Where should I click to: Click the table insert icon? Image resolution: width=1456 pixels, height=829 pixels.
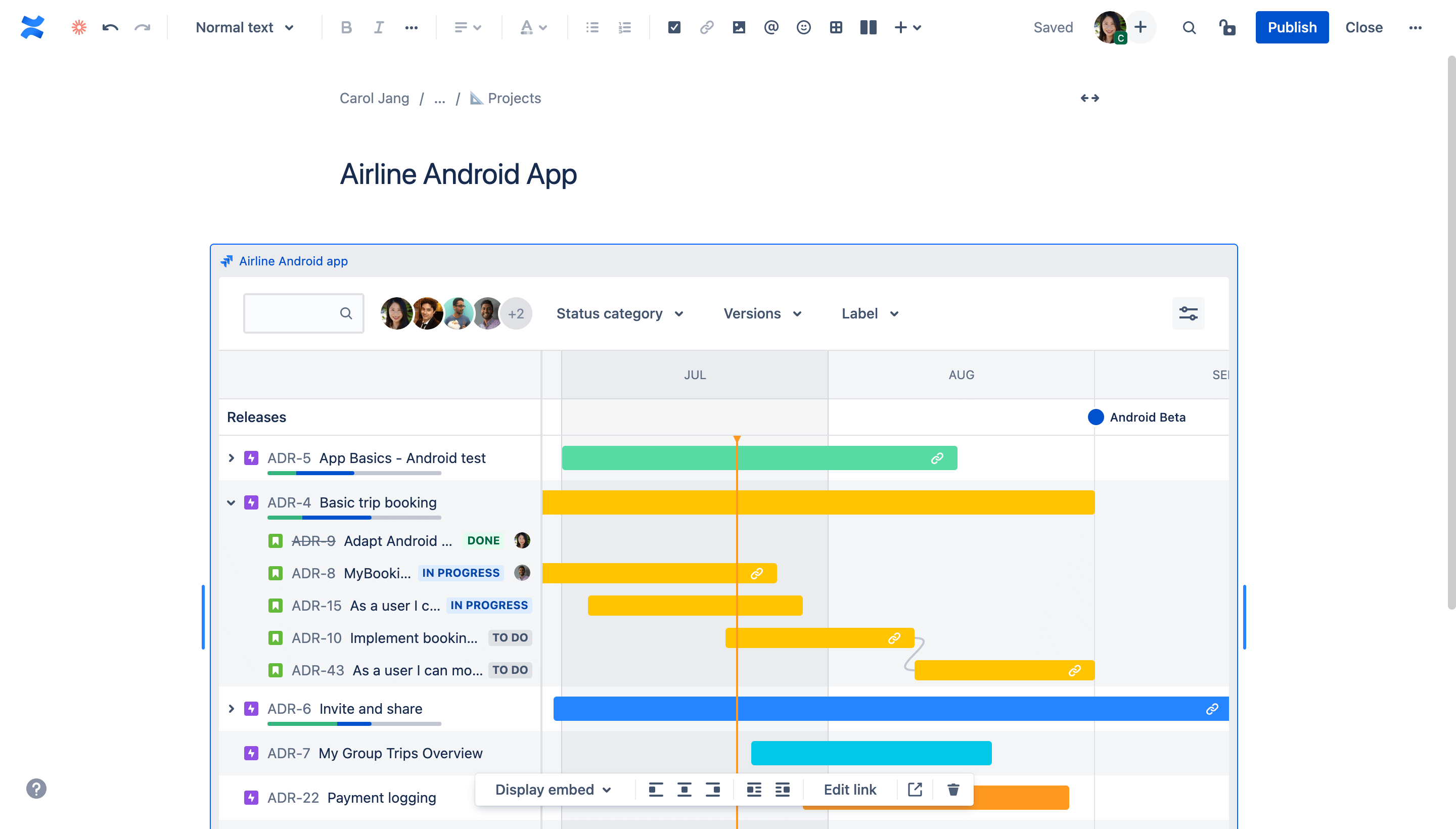(836, 27)
